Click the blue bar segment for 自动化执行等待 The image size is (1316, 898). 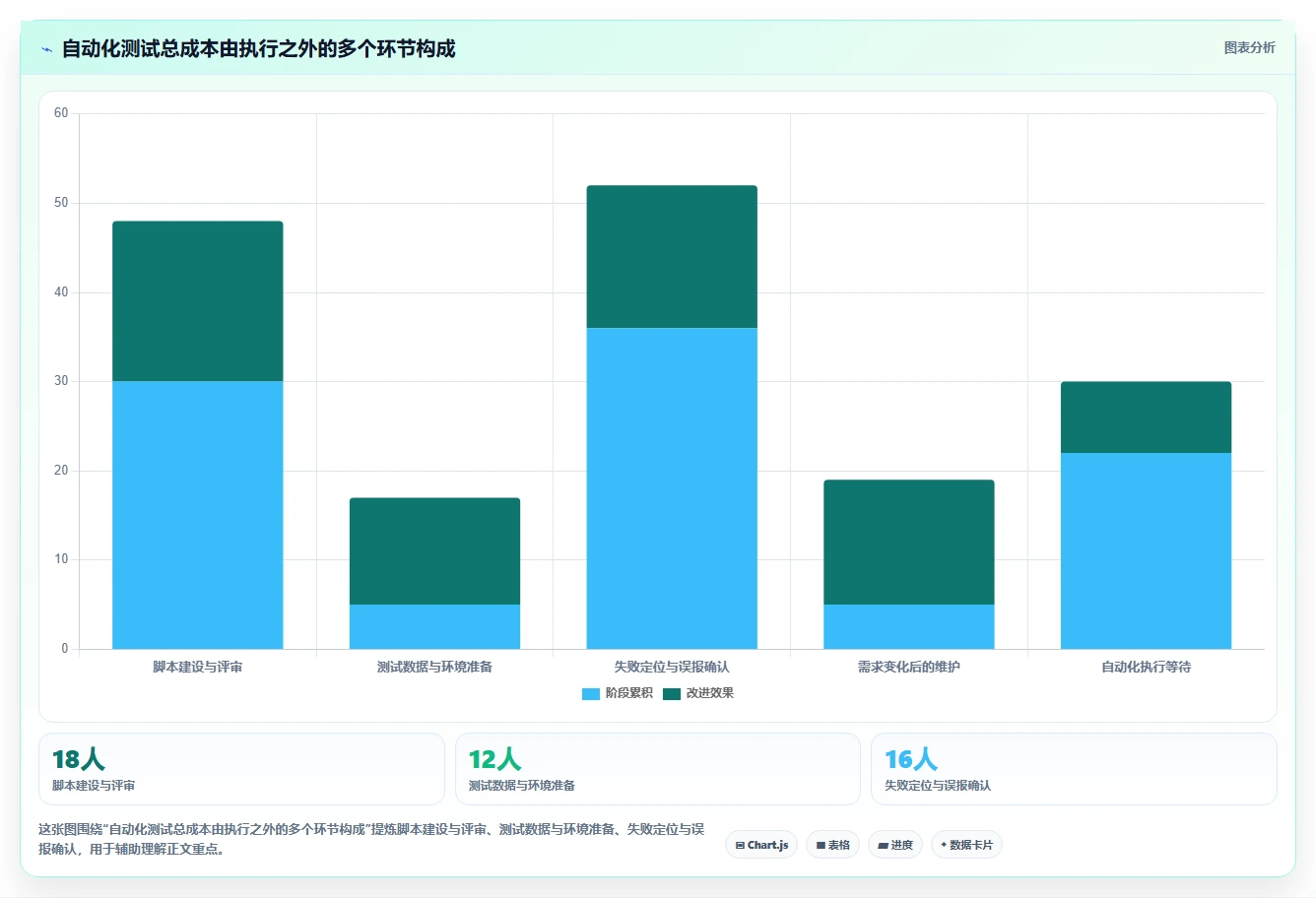click(x=1146, y=550)
